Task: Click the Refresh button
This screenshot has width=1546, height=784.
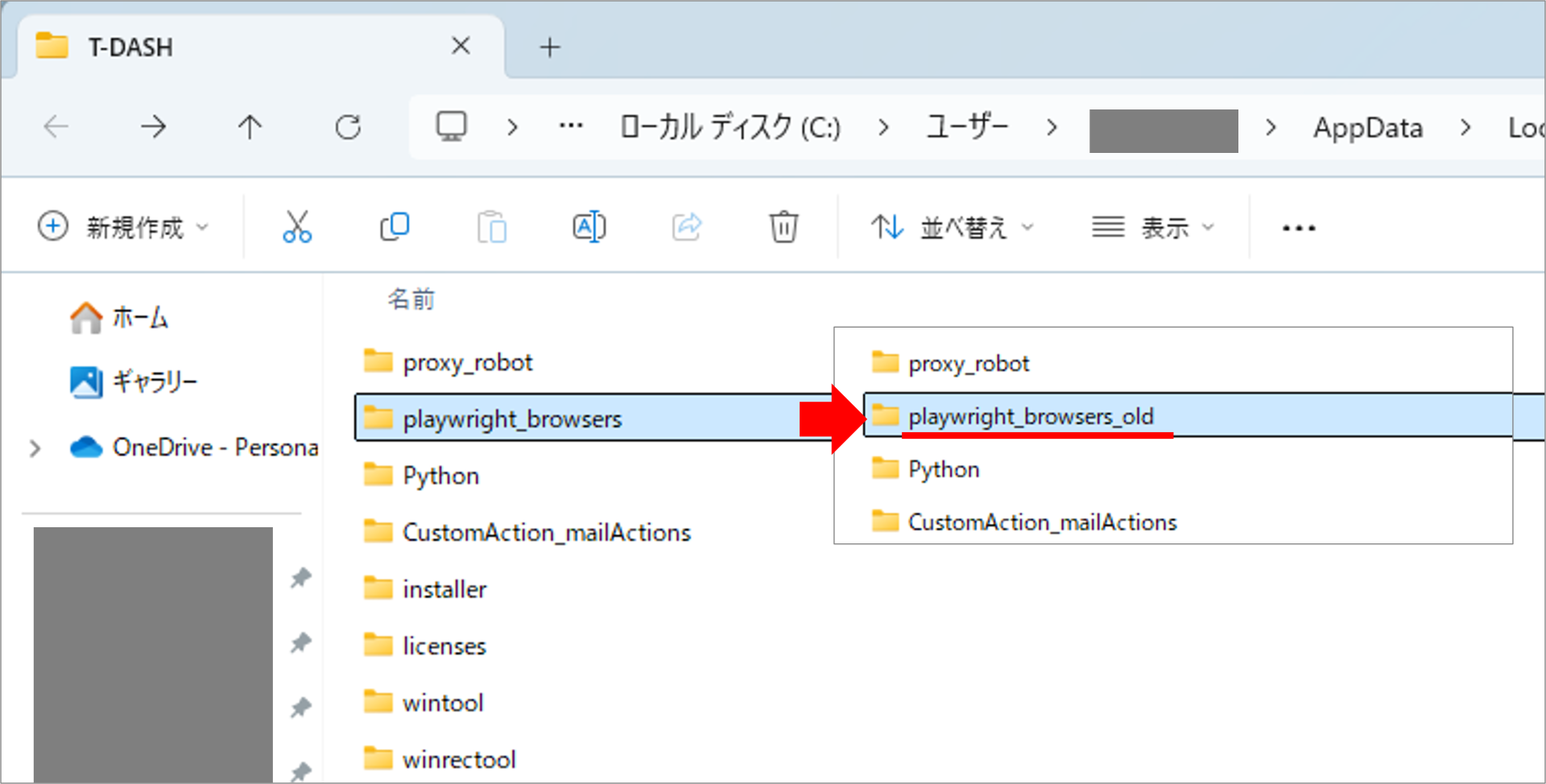Action: tap(348, 127)
